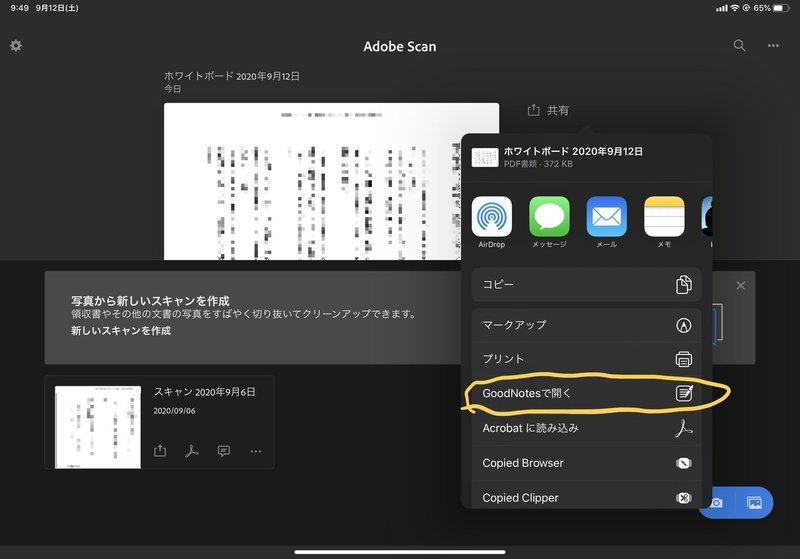Open Acrobat icon under スキャン 2020年9月6日
Viewport: 800px width, 559px height.
(x=192, y=451)
